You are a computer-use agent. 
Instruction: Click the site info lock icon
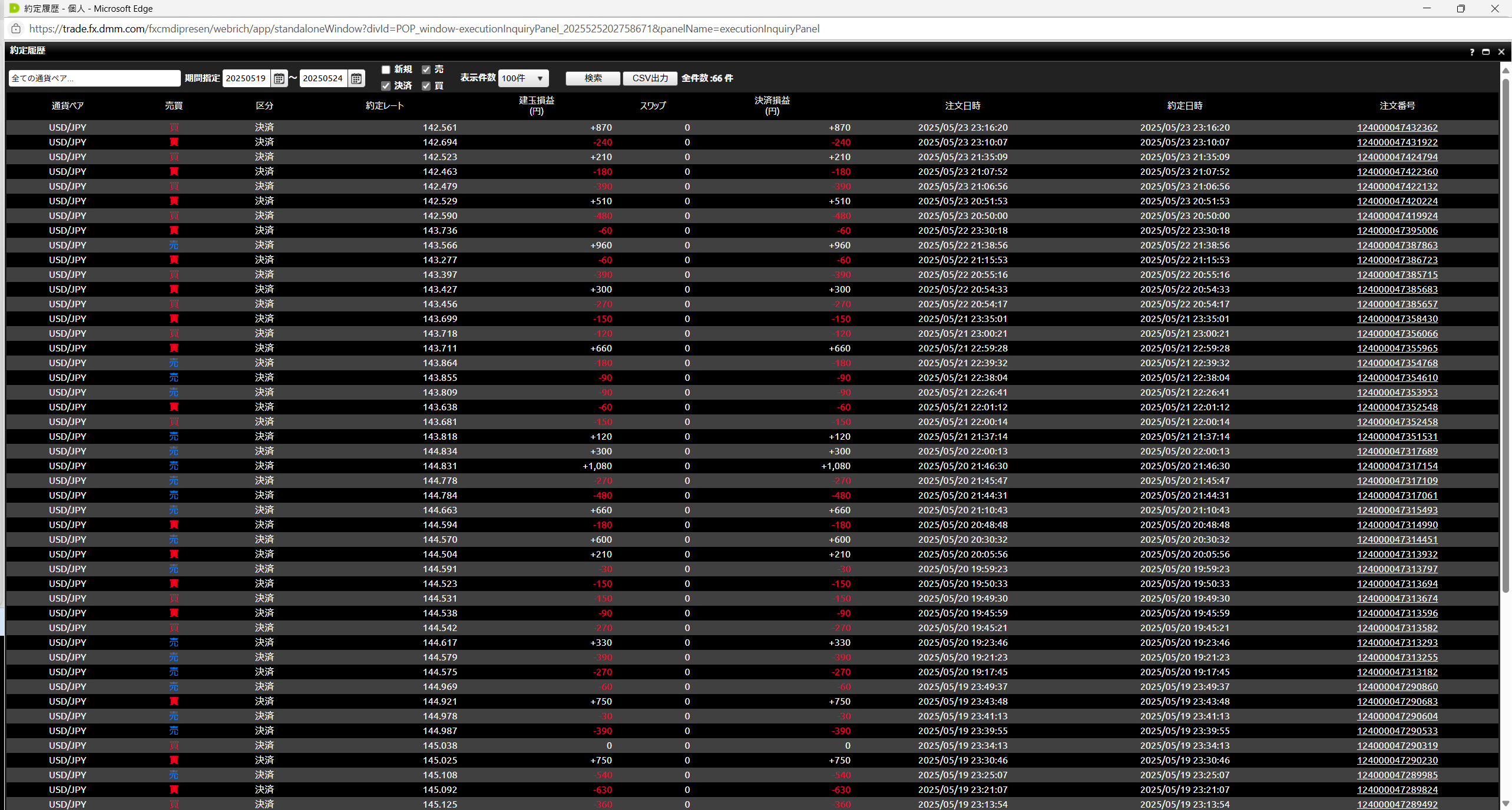(x=16, y=29)
